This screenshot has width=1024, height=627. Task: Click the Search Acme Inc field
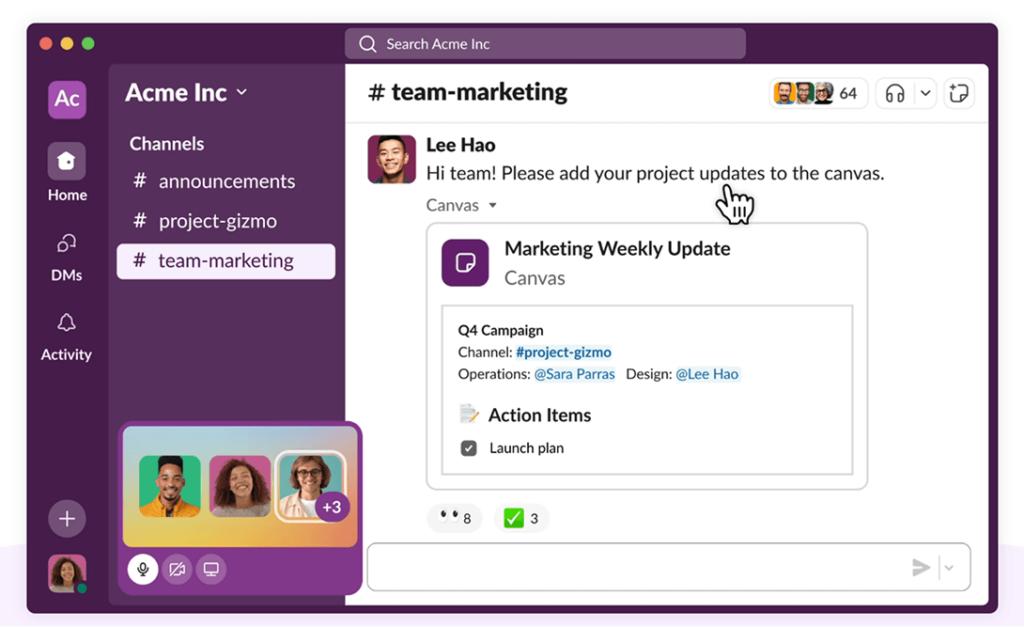[x=545, y=44]
